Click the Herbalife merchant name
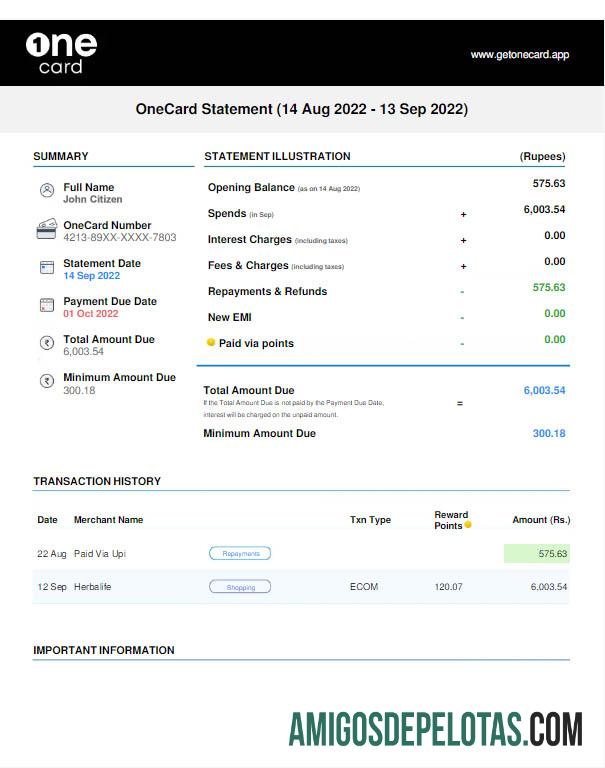This screenshot has width=605, height=768. tap(92, 587)
